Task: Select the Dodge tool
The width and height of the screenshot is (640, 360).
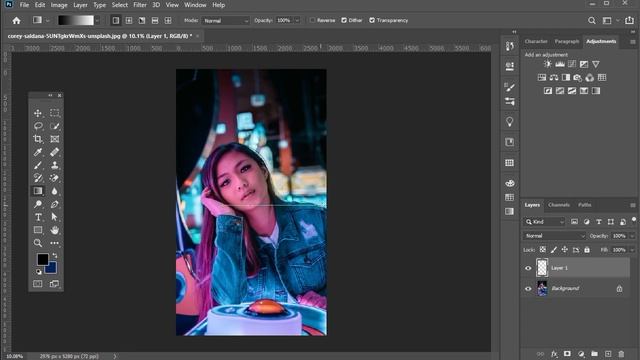Action: tap(38, 204)
